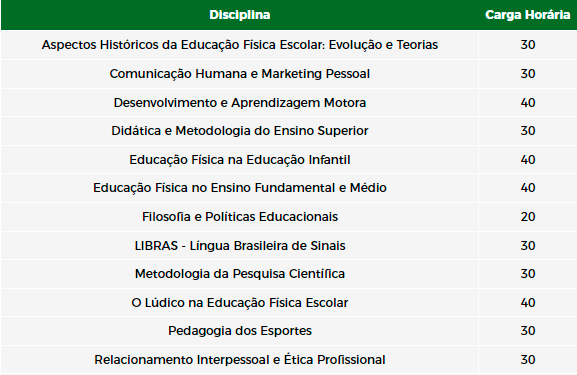Viewport: 577px width, 375px height.
Task: Click Desenvolvimento e Aprendizagem Motora discipline
Action: tap(240, 103)
